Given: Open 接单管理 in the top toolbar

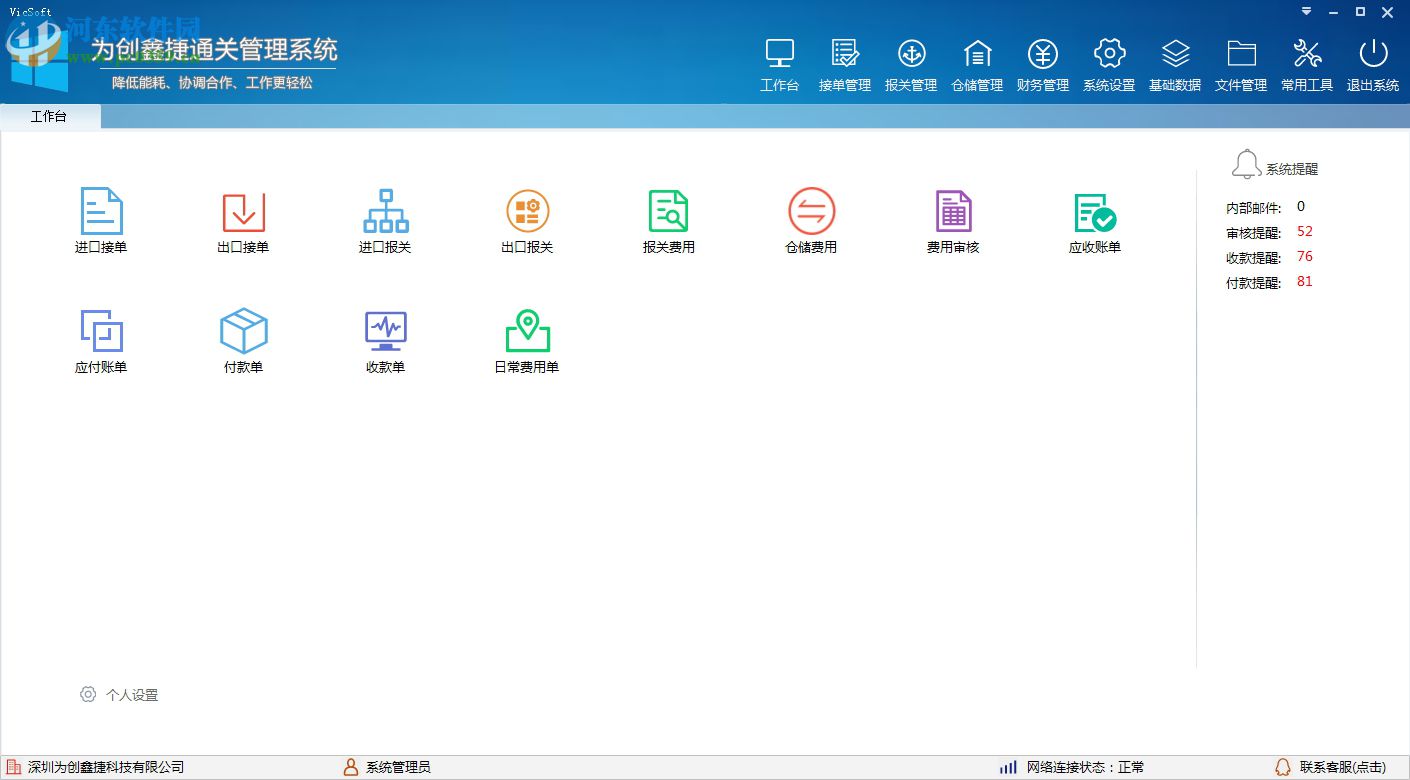Looking at the screenshot, I should click(845, 65).
